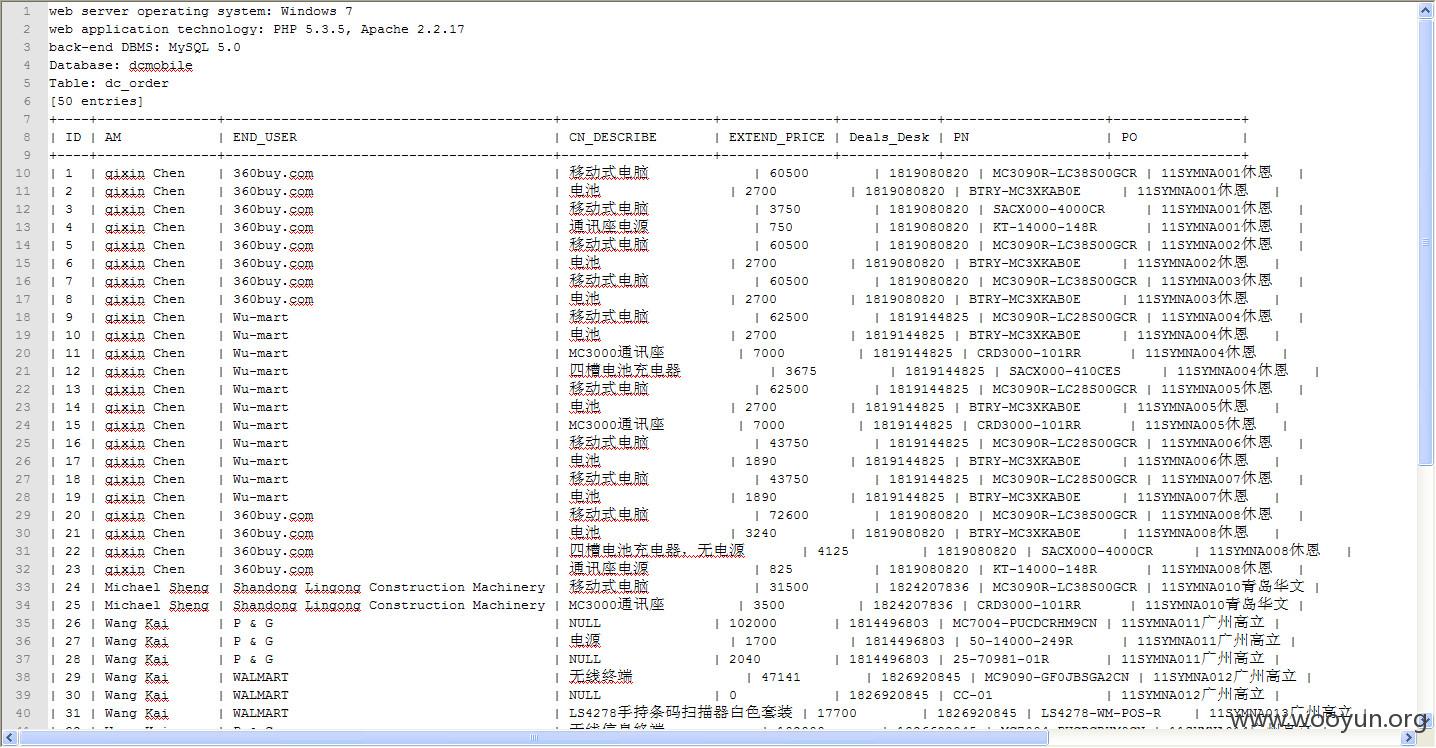Image resolution: width=1436 pixels, height=748 pixels.
Task: Click part number "25-70981-01R"
Action: (1001, 660)
